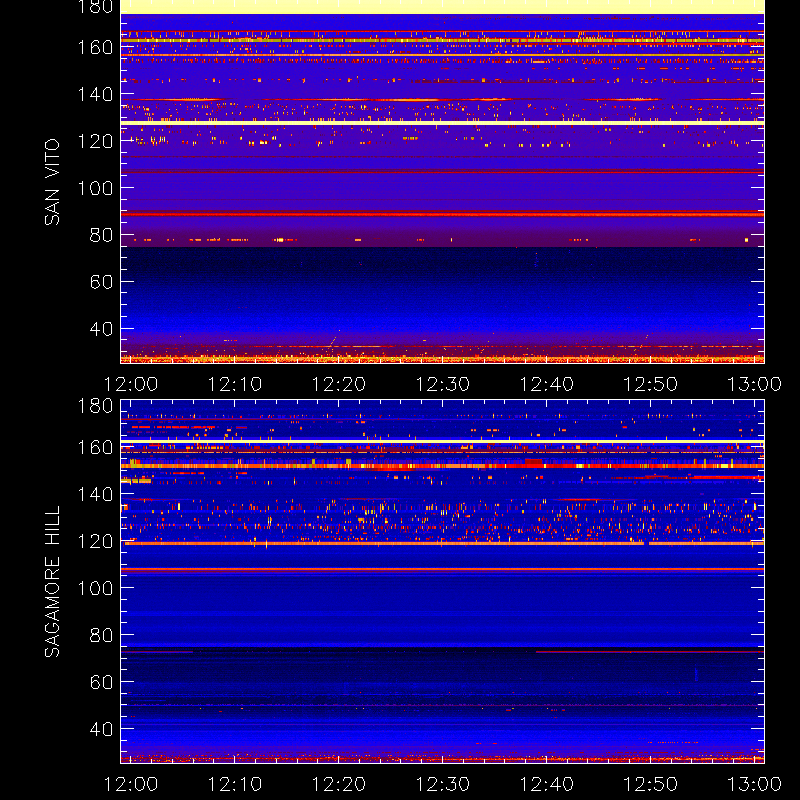
Task: Pick the 12:40 label under Sagamore Hill plot
Action: 546,784
